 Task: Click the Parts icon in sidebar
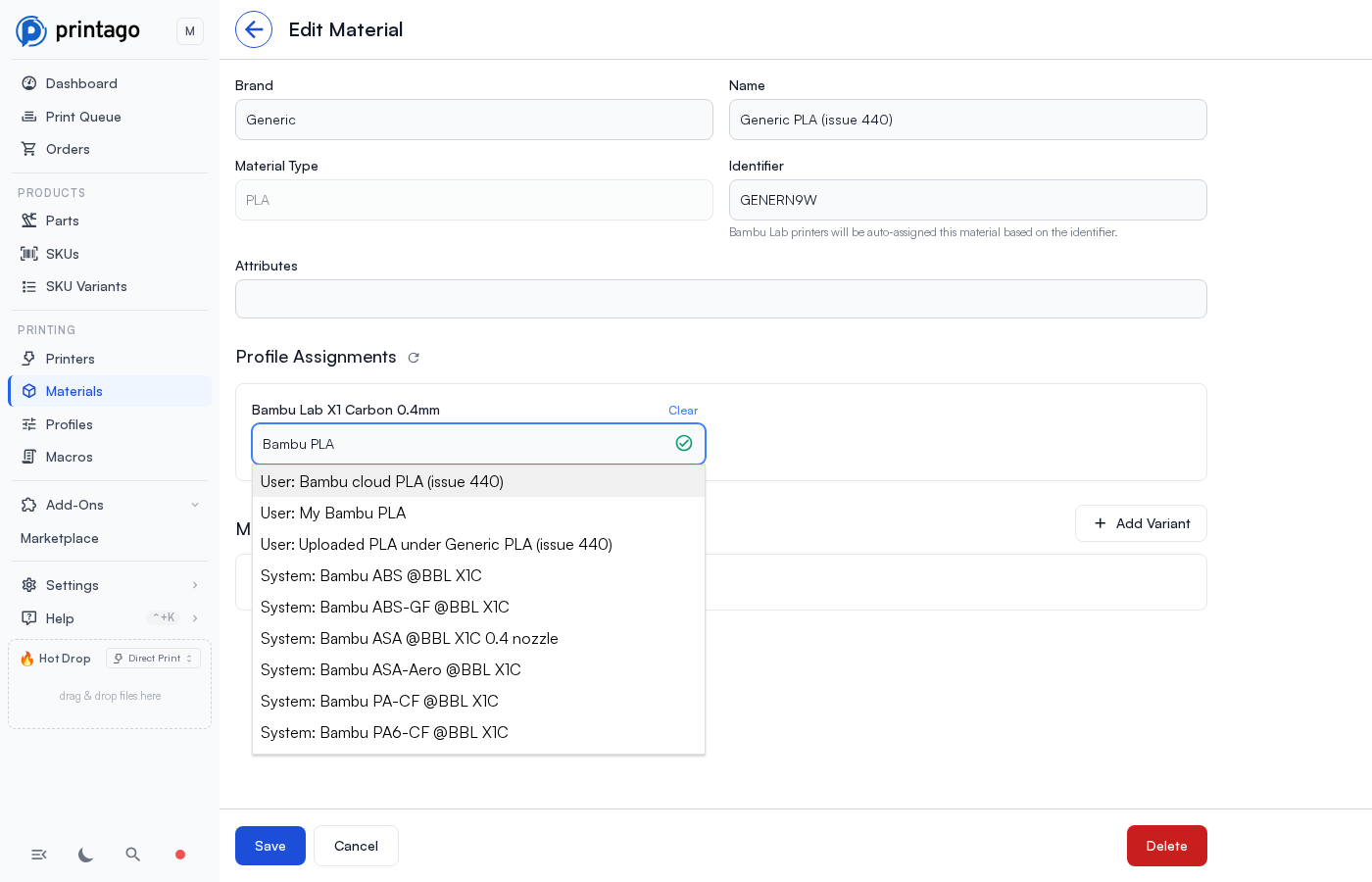point(29,220)
